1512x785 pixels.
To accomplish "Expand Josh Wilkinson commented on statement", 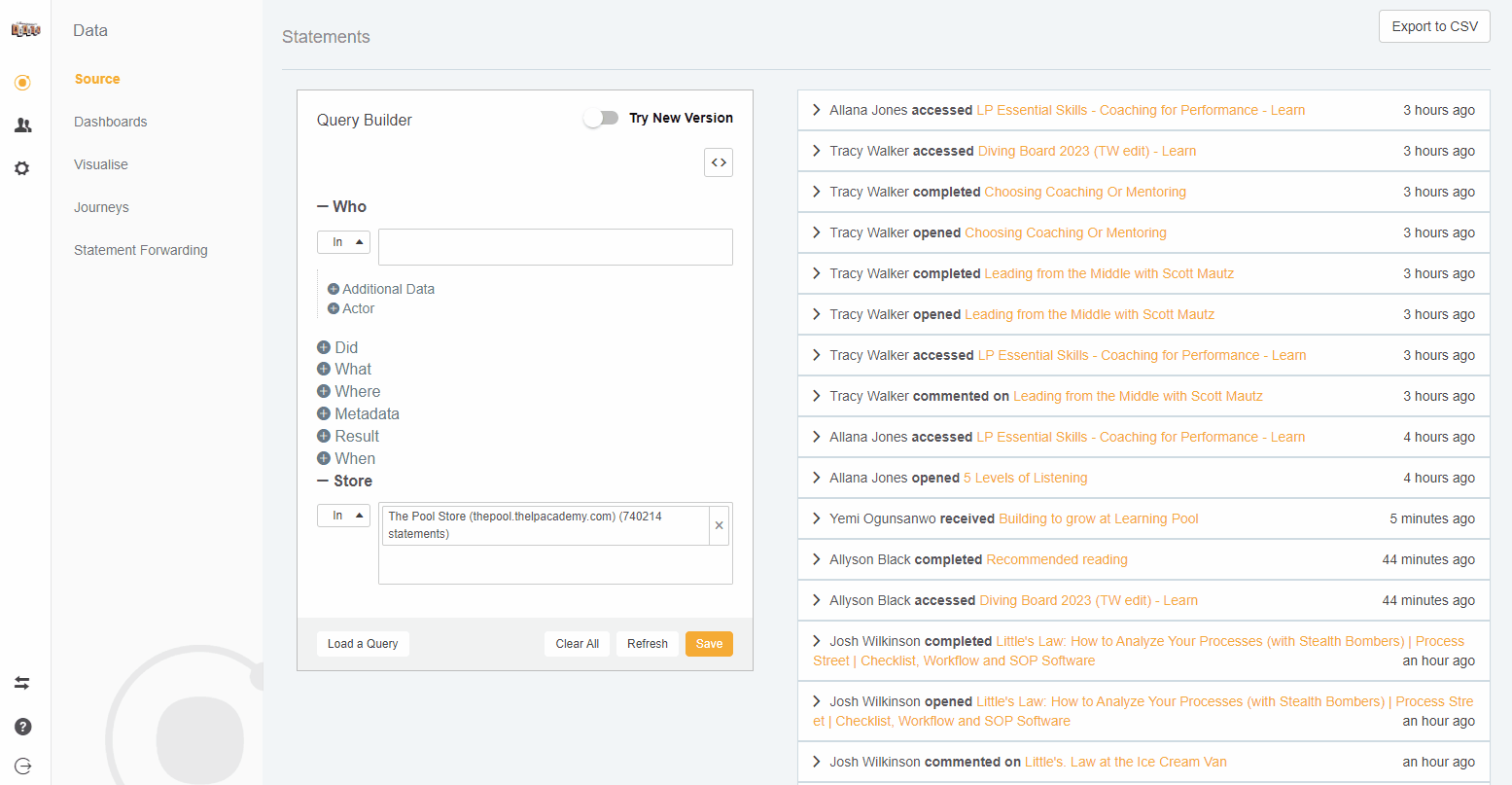I will [817, 762].
